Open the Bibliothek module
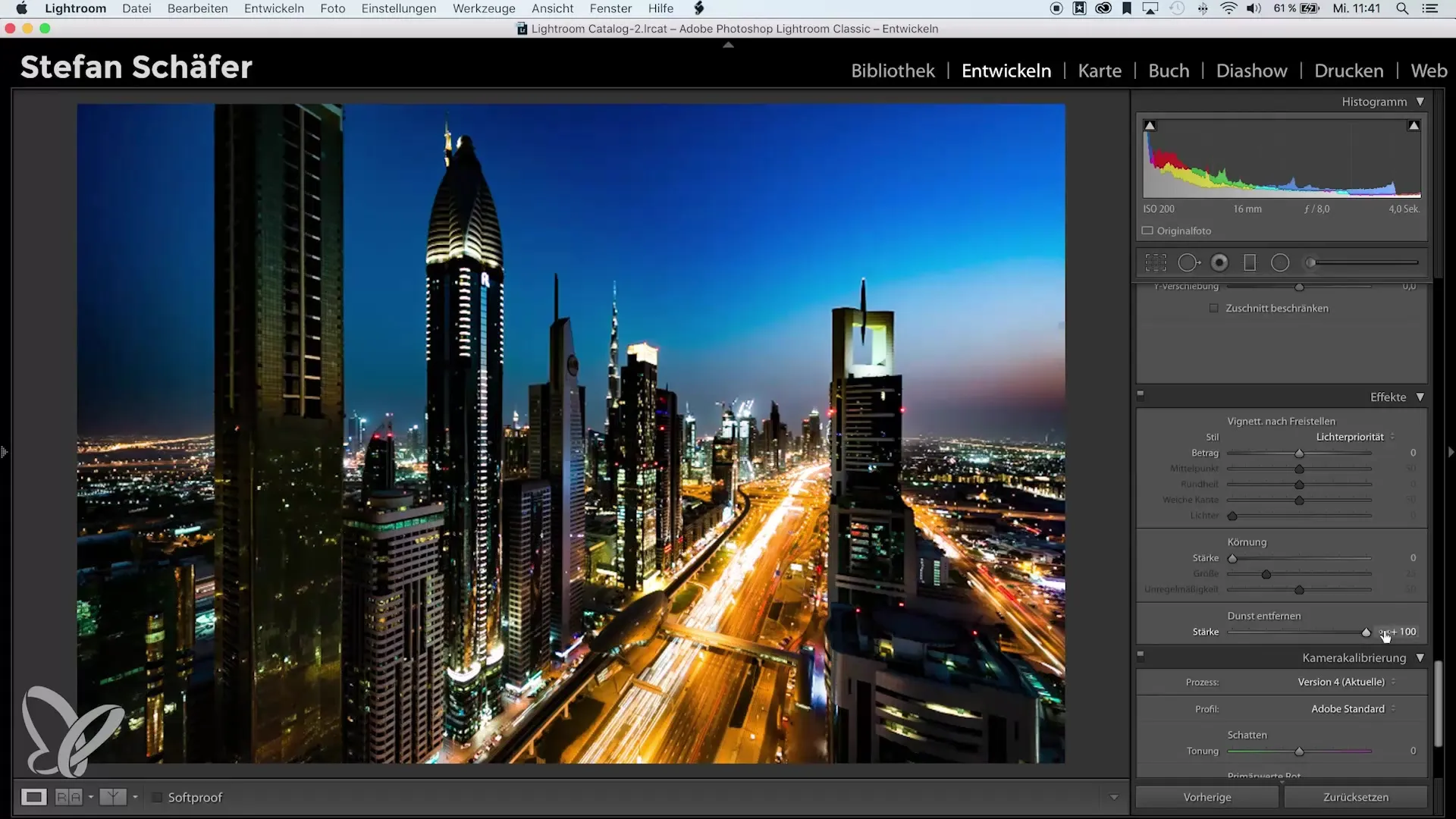 [893, 71]
